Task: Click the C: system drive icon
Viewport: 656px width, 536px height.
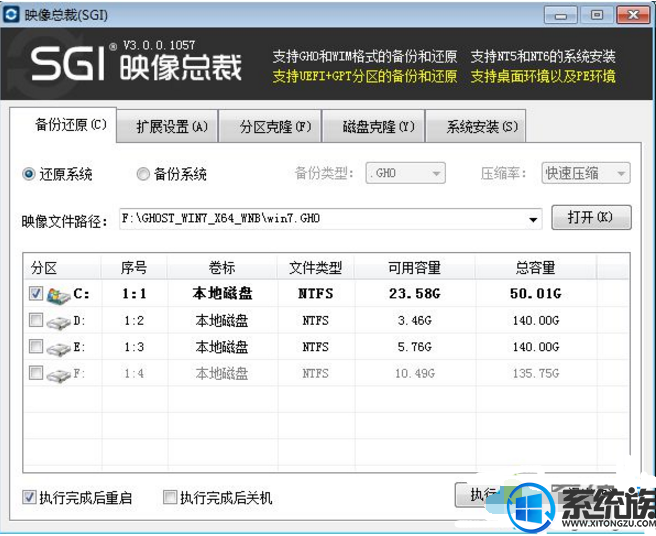Action: pyautogui.click(x=58, y=295)
